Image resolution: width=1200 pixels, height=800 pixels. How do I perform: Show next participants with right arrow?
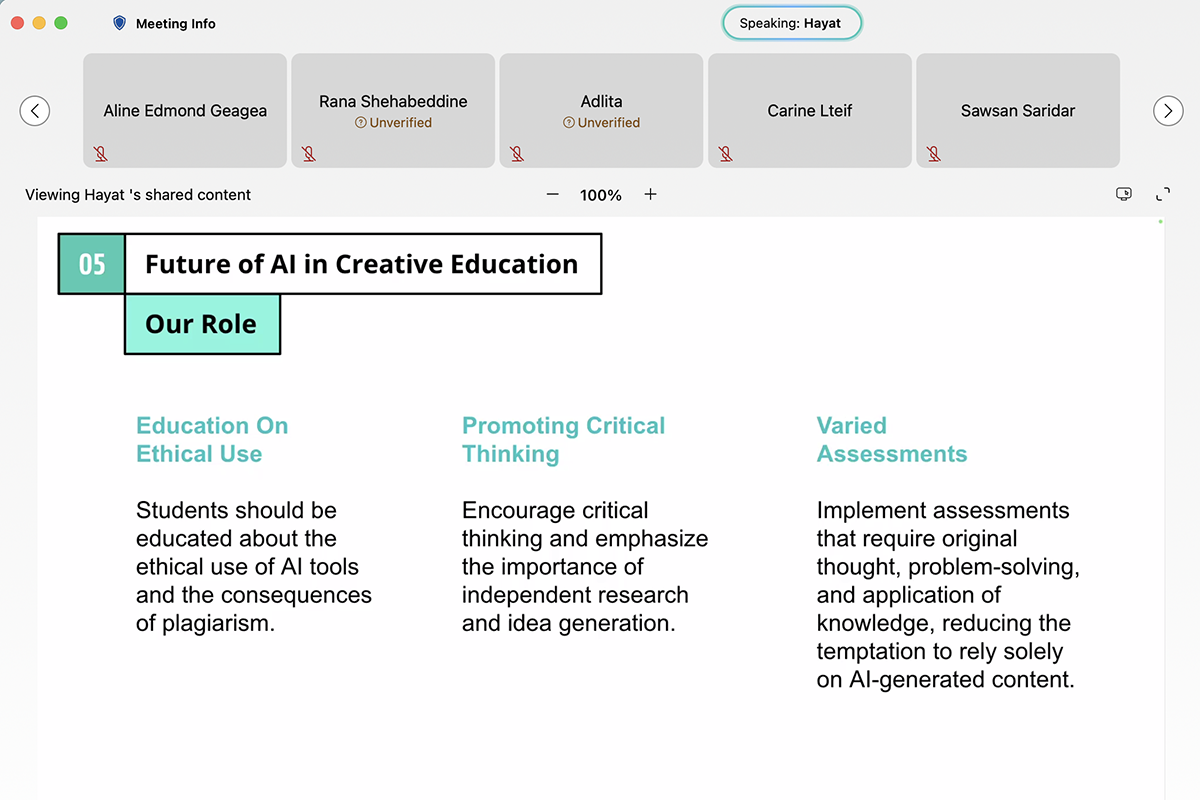click(x=1168, y=110)
